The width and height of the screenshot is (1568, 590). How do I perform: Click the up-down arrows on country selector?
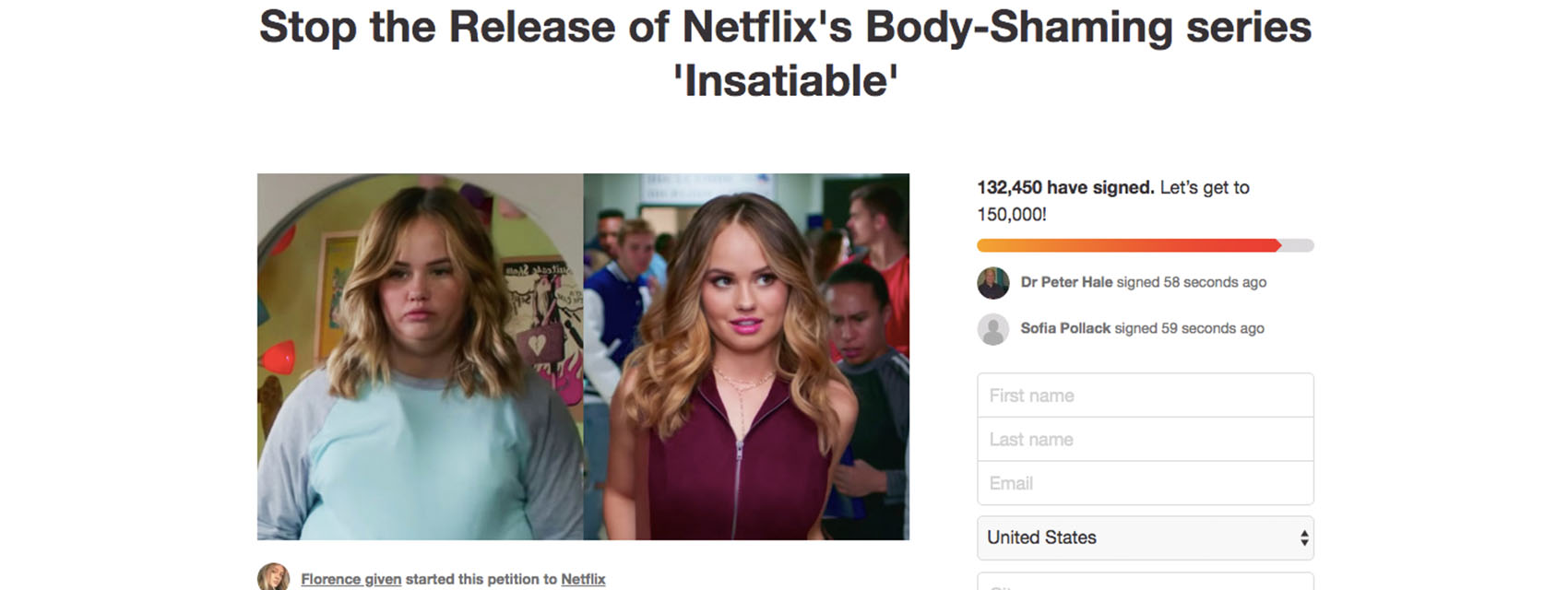pyautogui.click(x=1303, y=538)
